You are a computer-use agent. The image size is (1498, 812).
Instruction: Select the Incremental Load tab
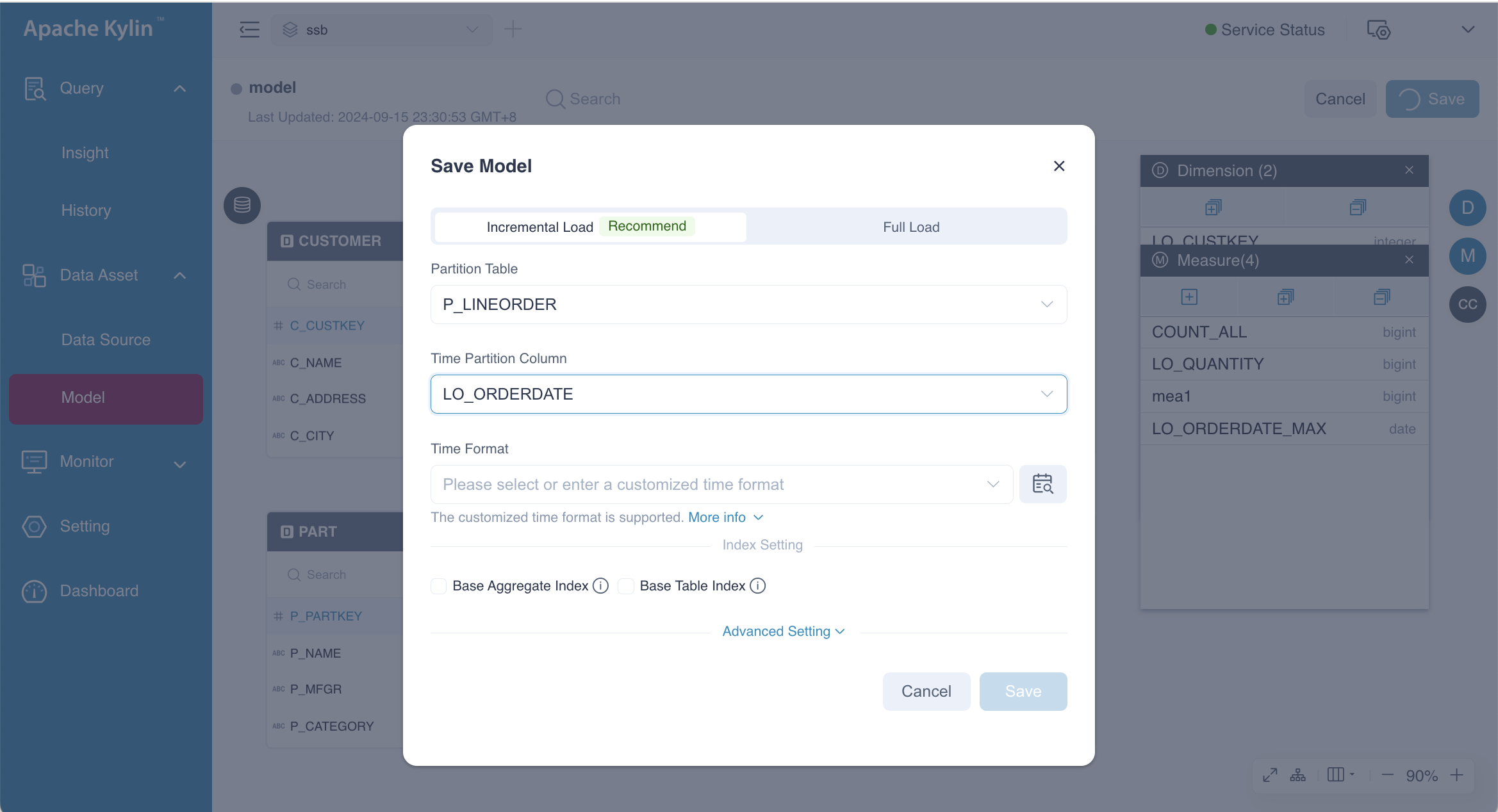(x=540, y=227)
